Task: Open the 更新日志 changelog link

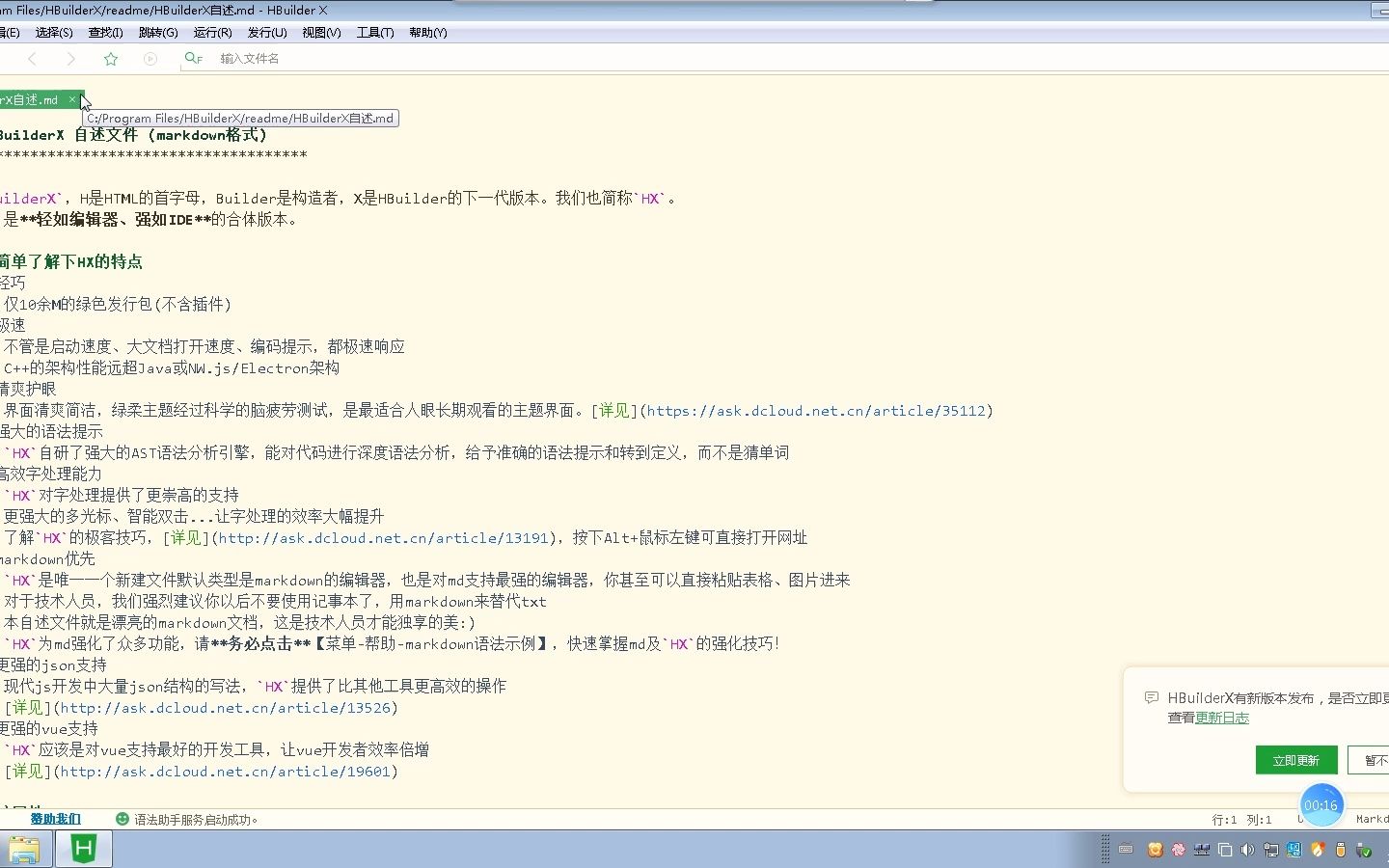Action: (1221, 718)
